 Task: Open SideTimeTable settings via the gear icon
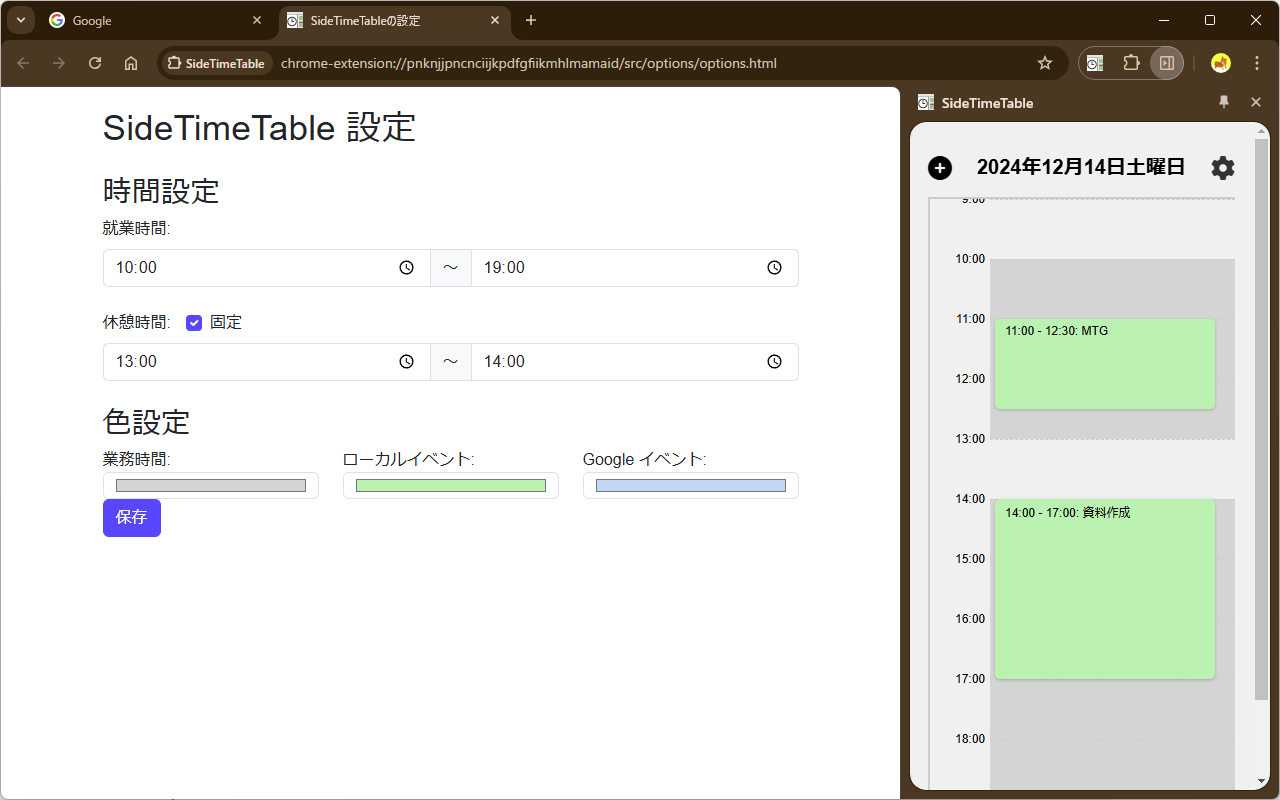pos(1222,167)
